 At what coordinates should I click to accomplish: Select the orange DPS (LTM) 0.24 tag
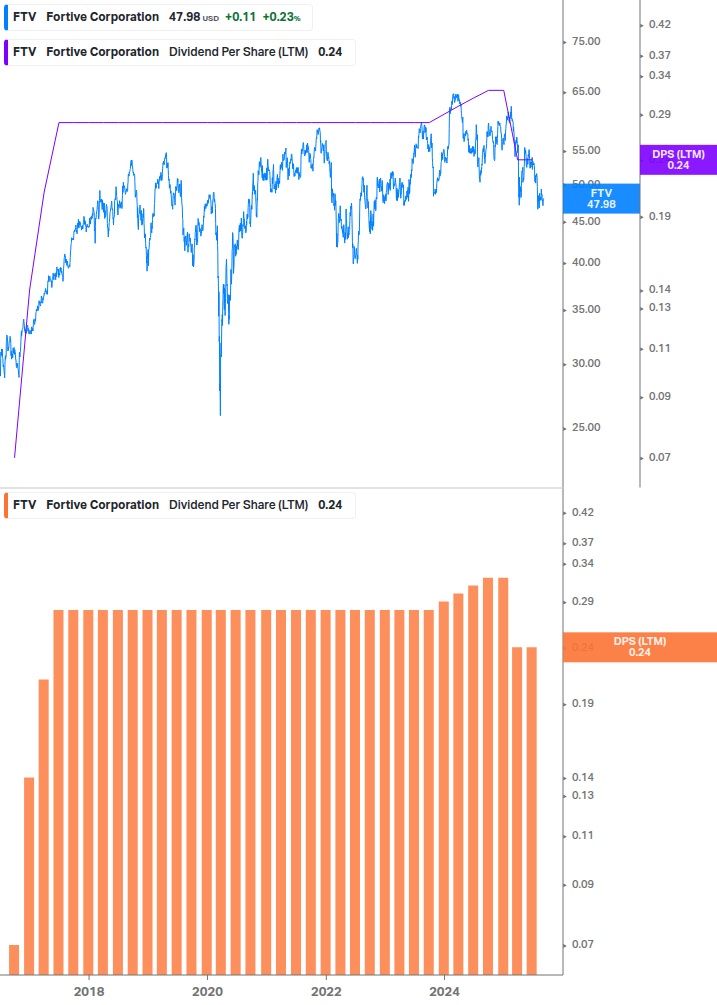(640, 647)
